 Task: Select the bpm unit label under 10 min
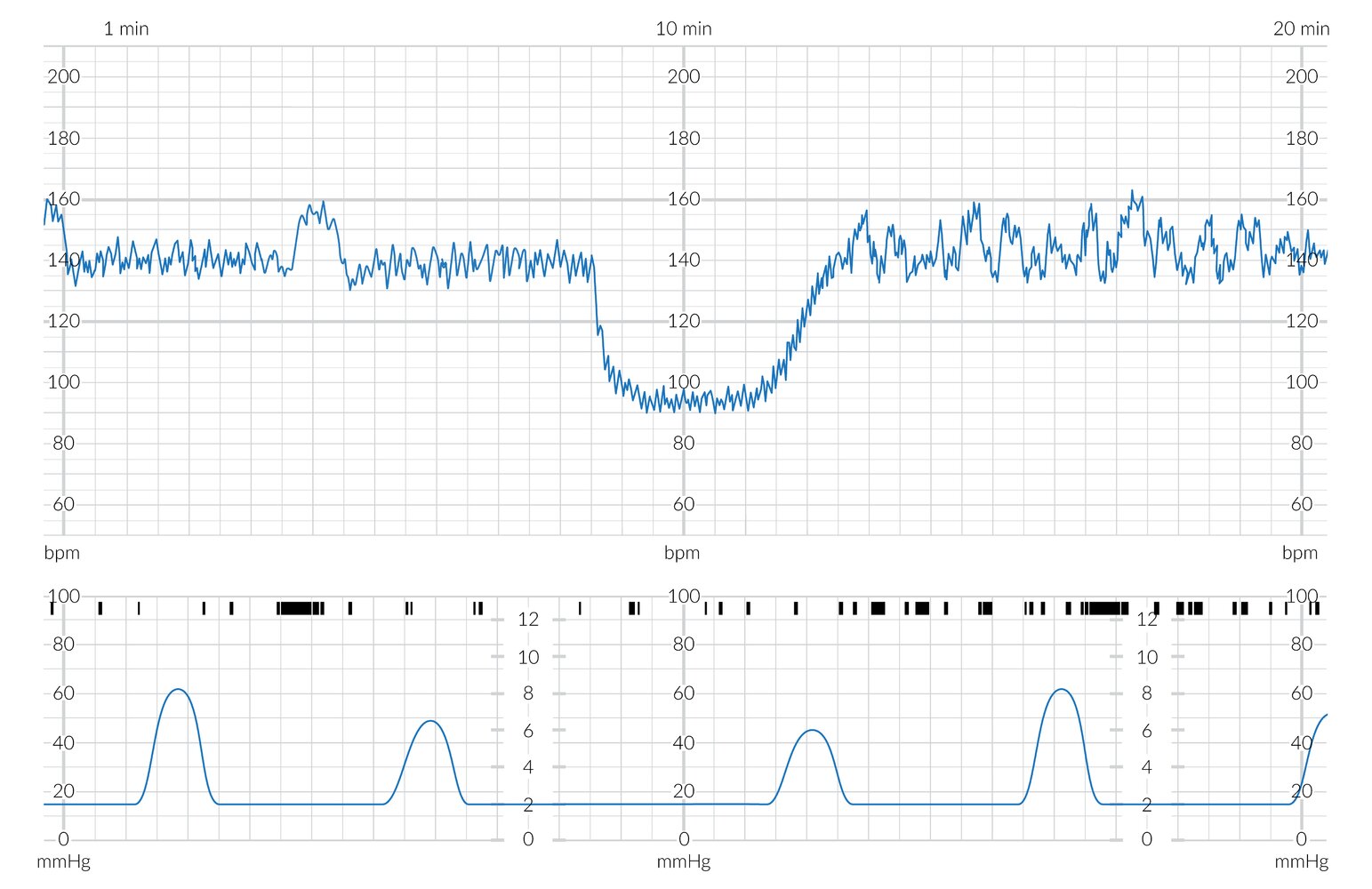pos(682,553)
